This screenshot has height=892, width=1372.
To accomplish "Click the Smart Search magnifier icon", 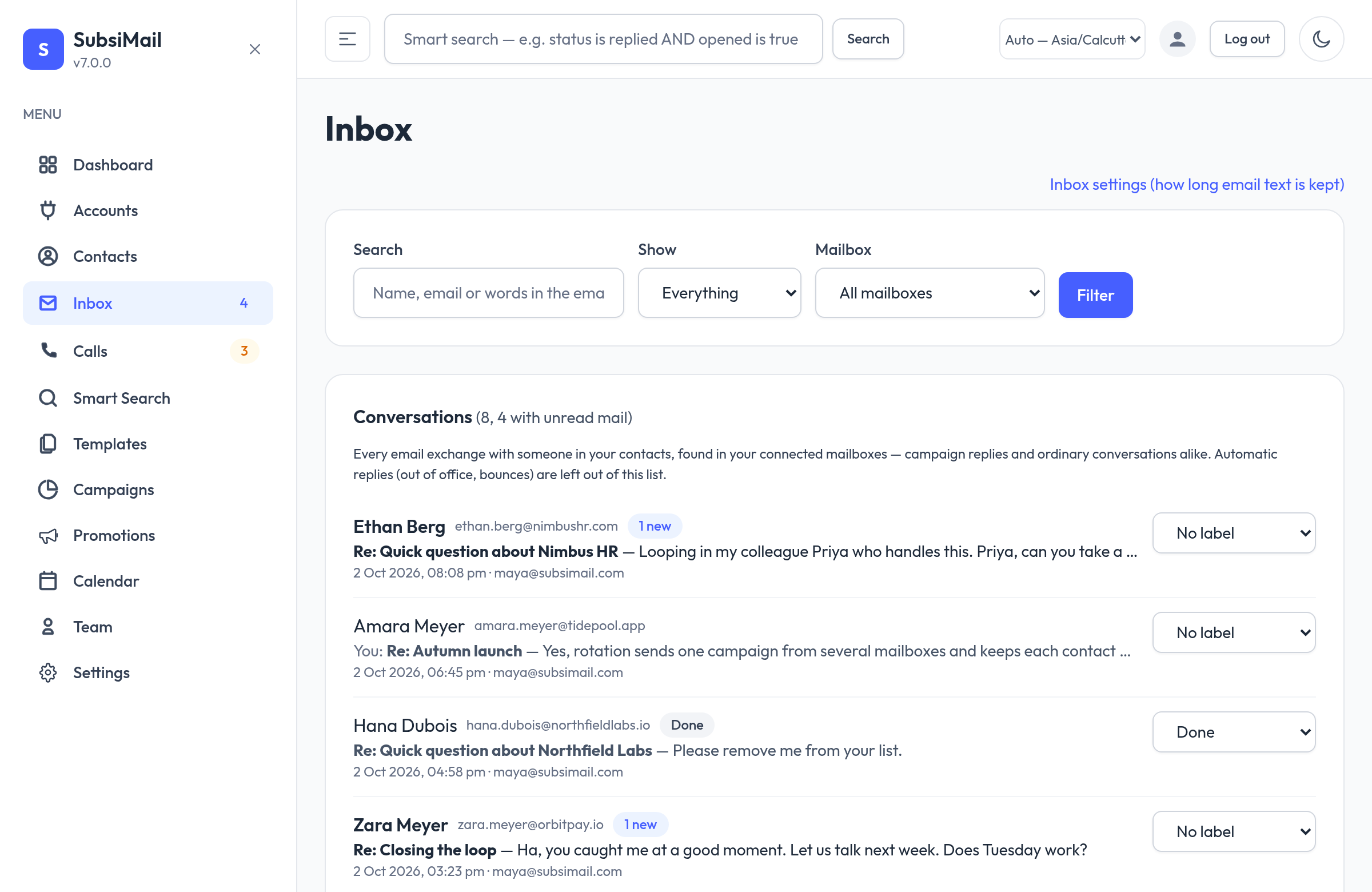I will coord(48,398).
